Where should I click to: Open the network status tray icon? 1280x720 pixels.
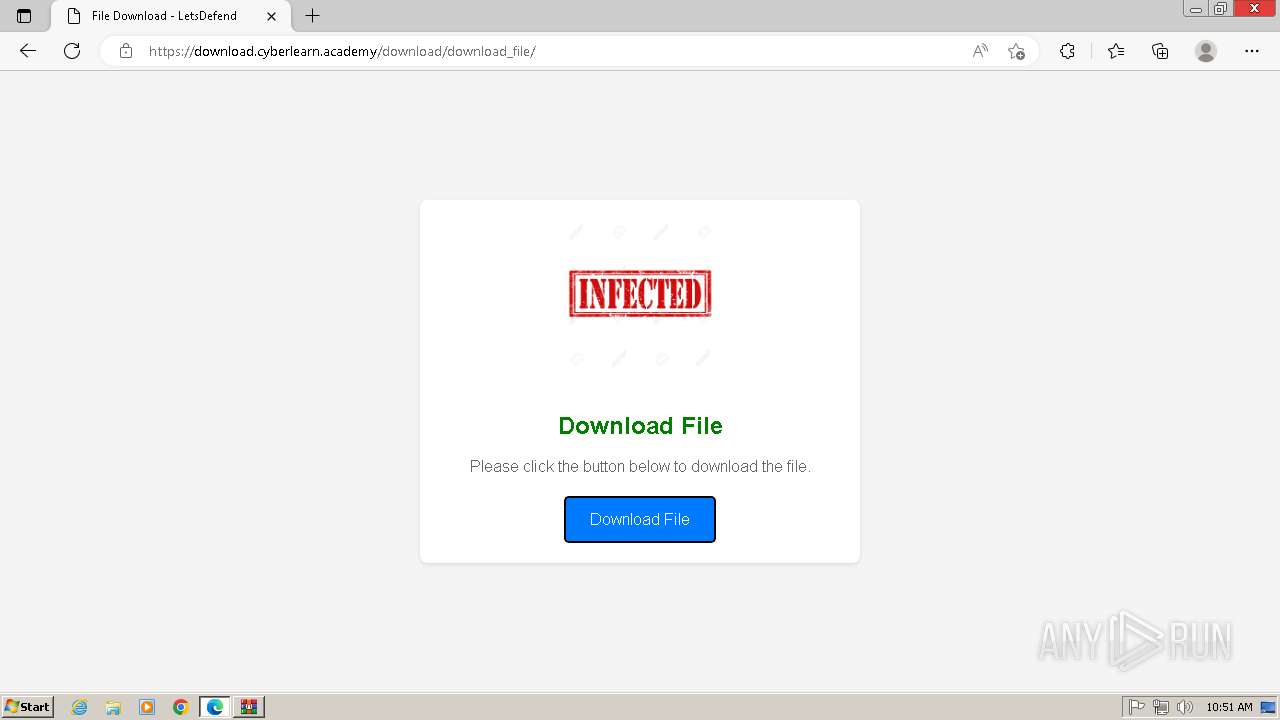1161,707
